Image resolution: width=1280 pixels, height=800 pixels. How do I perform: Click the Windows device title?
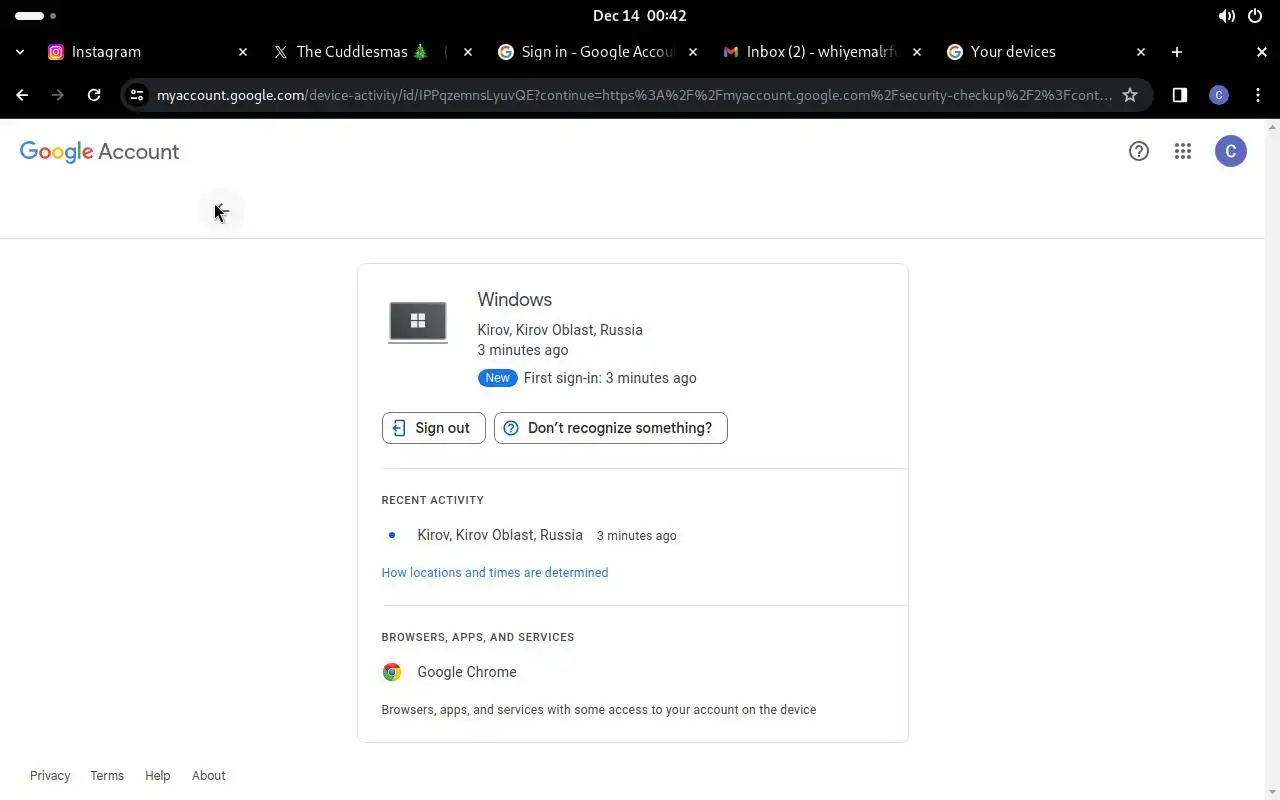pos(514,300)
